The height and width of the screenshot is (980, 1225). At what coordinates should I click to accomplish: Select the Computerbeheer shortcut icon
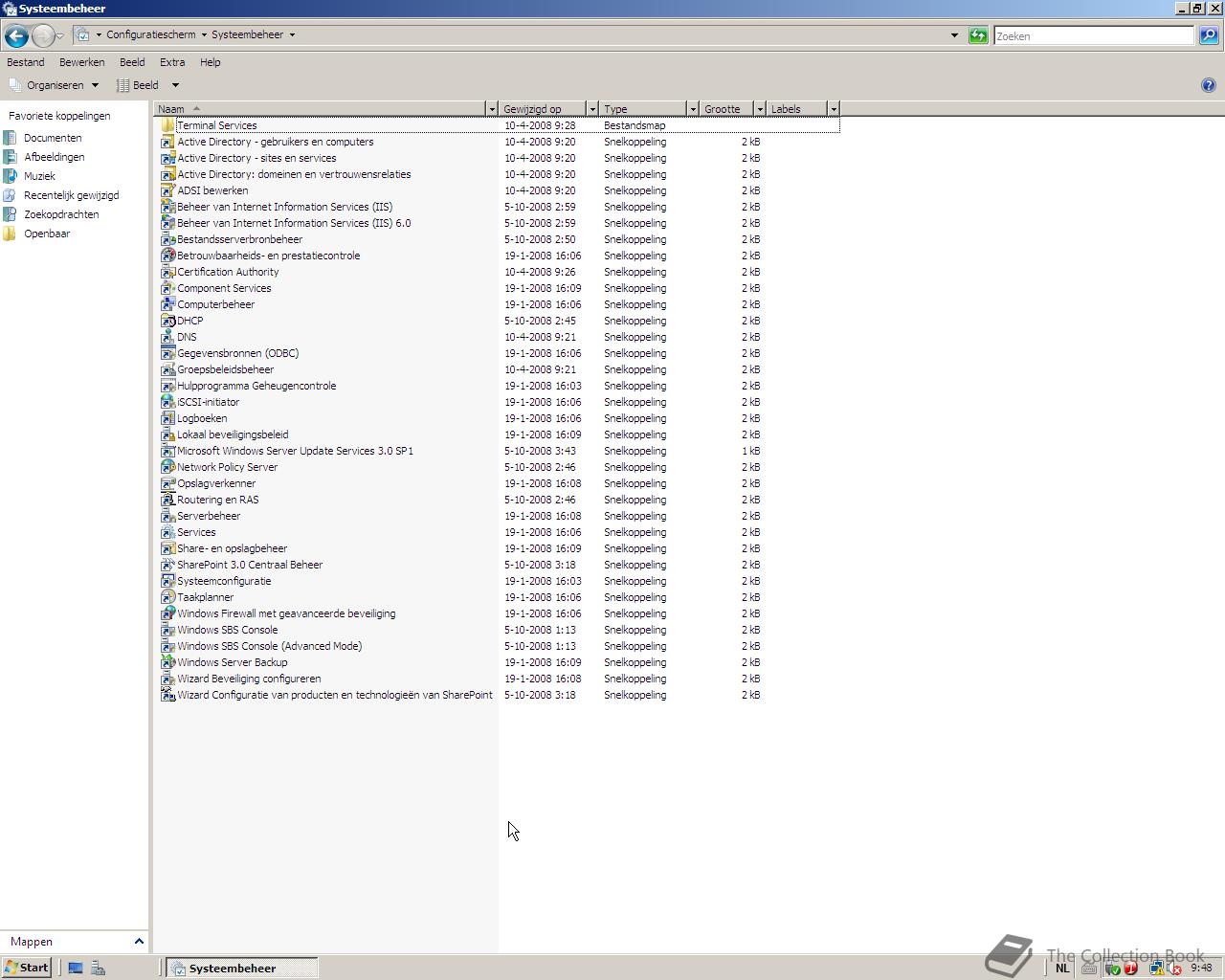coord(167,304)
